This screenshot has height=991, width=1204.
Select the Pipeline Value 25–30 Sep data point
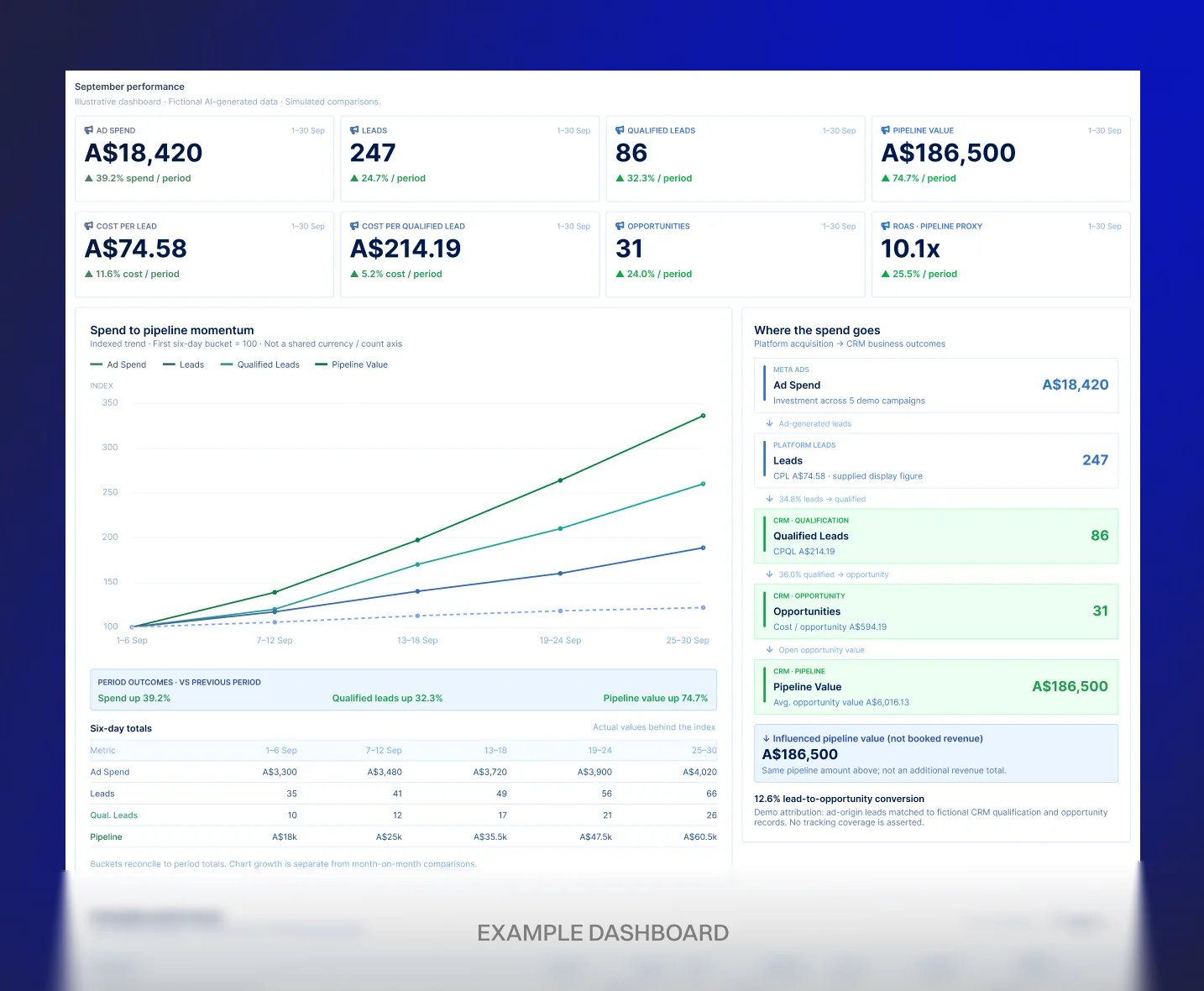(703, 416)
